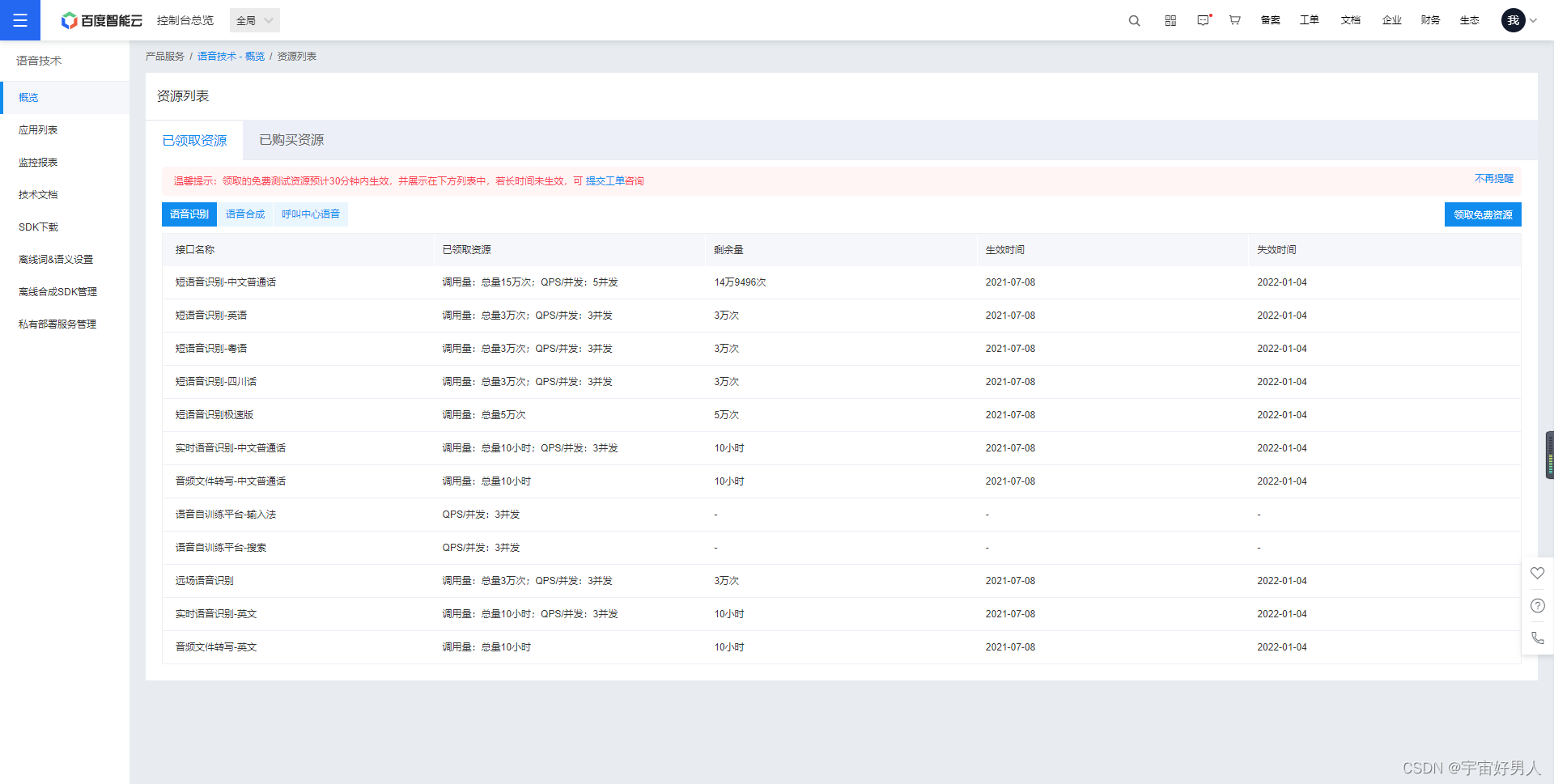The height and width of the screenshot is (784, 1554).
Task: Select 离线合成SDK管理 in the sidebar
Action: [x=65, y=291]
